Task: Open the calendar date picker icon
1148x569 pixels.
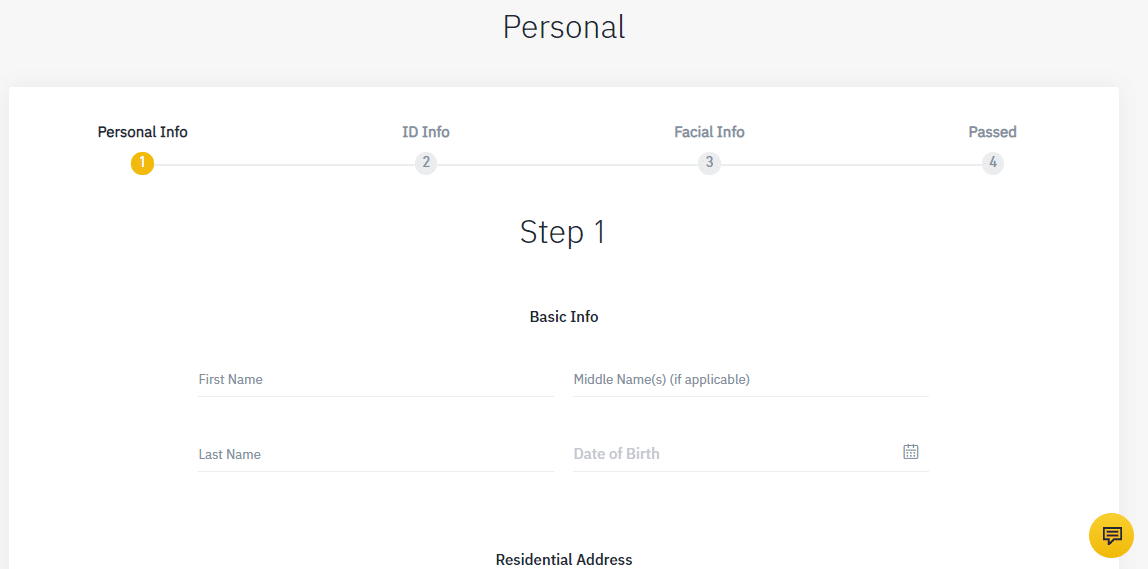Action: coord(910,451)
